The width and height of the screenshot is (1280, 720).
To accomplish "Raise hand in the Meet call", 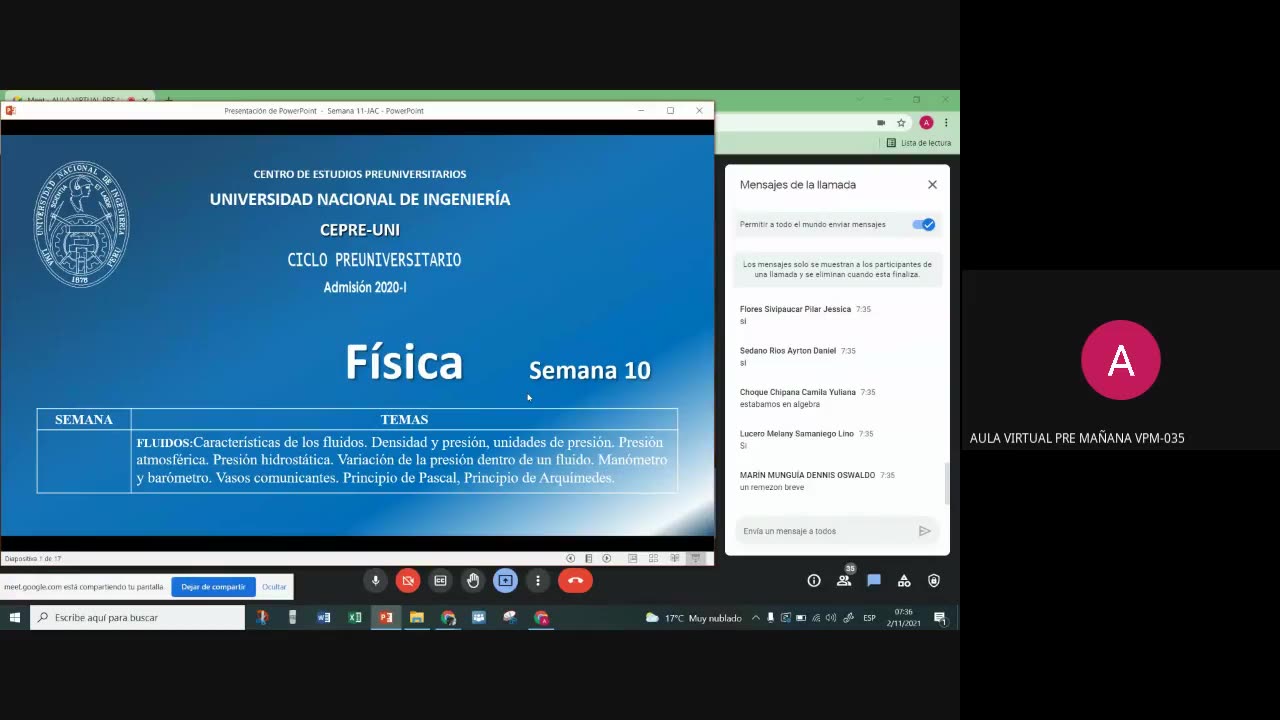I will [x=473, y=581].
